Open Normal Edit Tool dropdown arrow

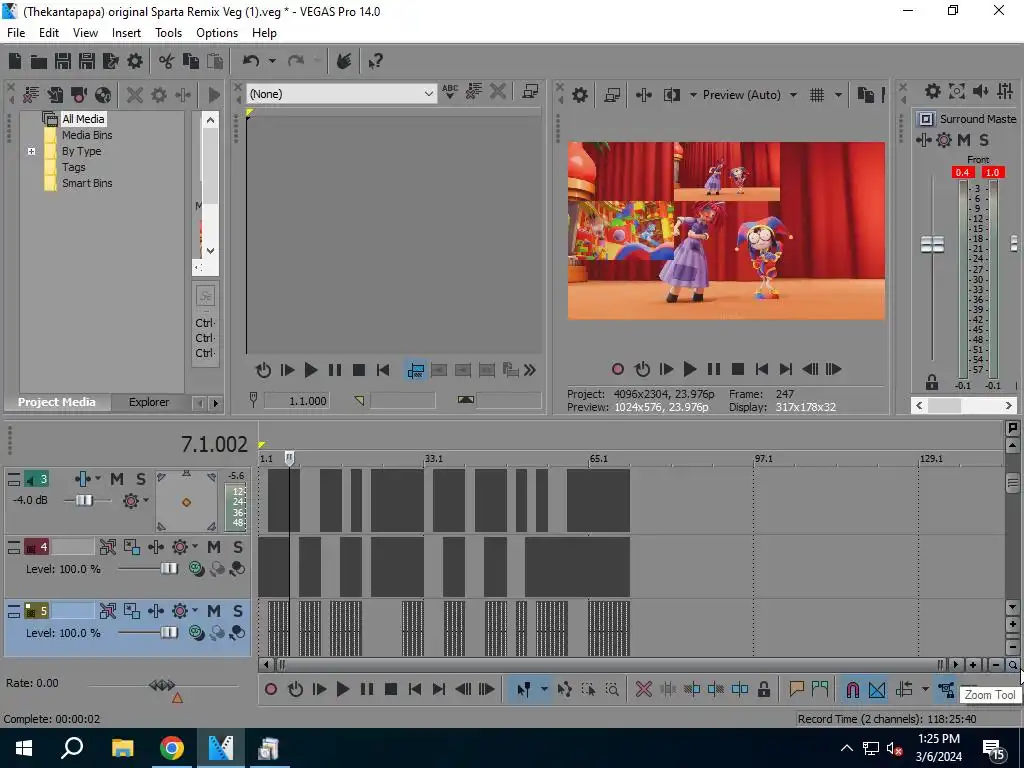[543, 689]
